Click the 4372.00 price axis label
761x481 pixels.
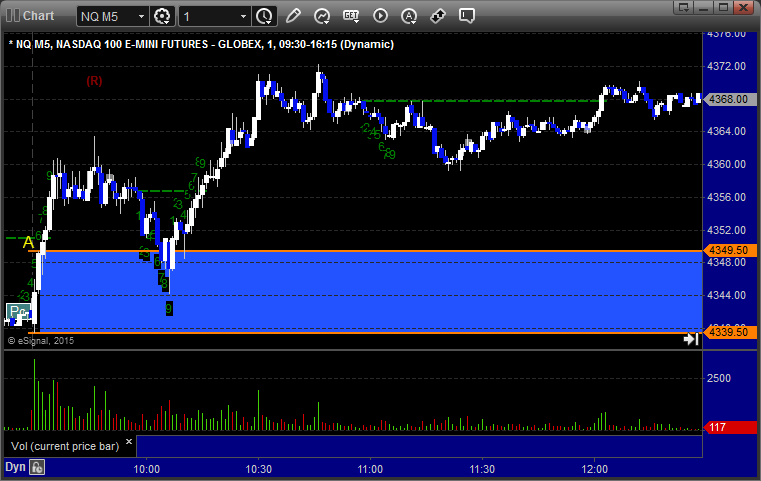[727, 66]
